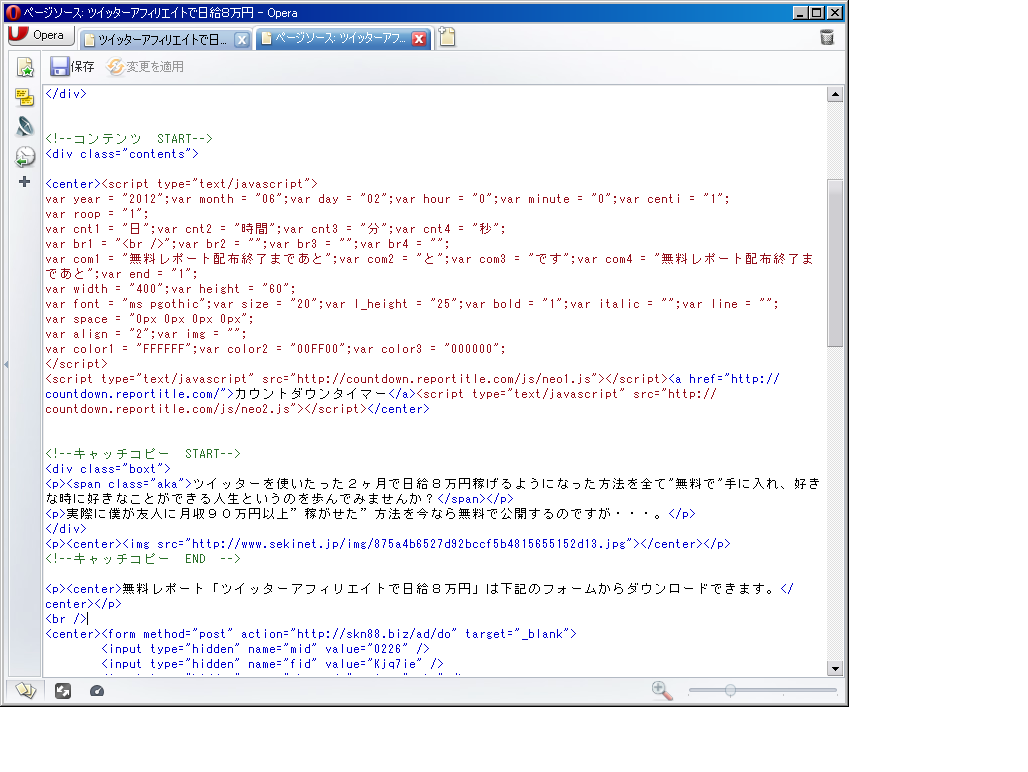Screen dimensions: 1028x772
Task: Click the input name="mid" line
Action: click(266, 649)
